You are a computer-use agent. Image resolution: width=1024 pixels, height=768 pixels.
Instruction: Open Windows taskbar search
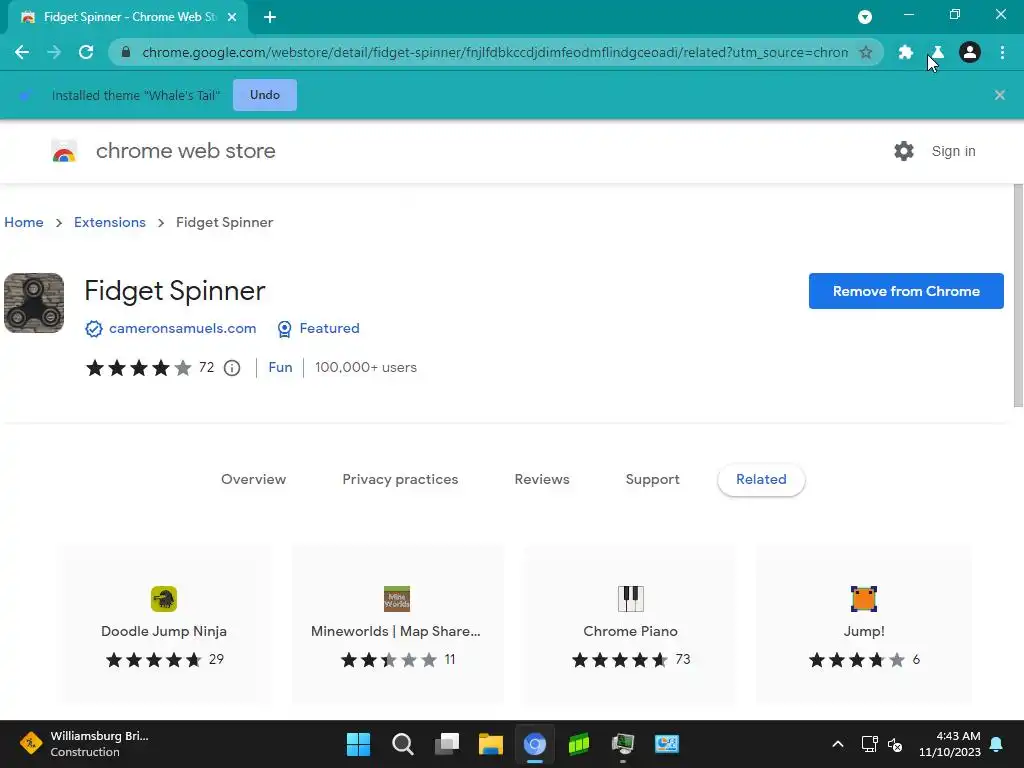click(x=402, y=744)
